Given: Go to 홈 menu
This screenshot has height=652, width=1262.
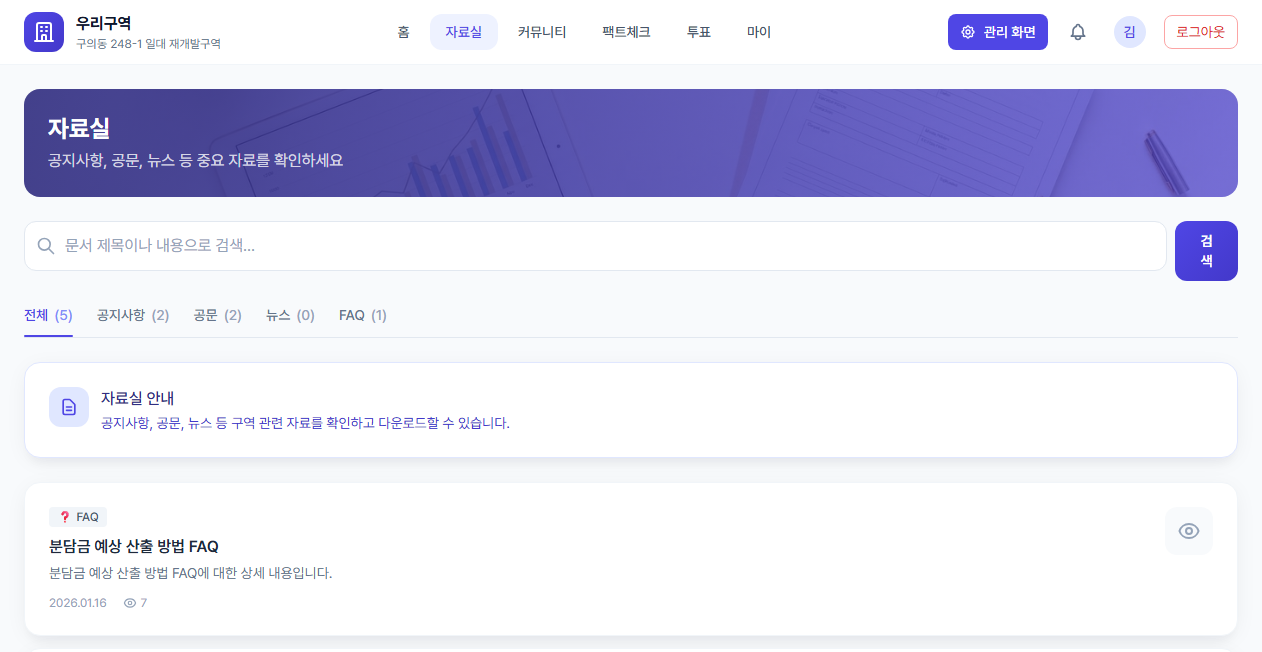Looking at the screenshot, I should coord(403,32).
